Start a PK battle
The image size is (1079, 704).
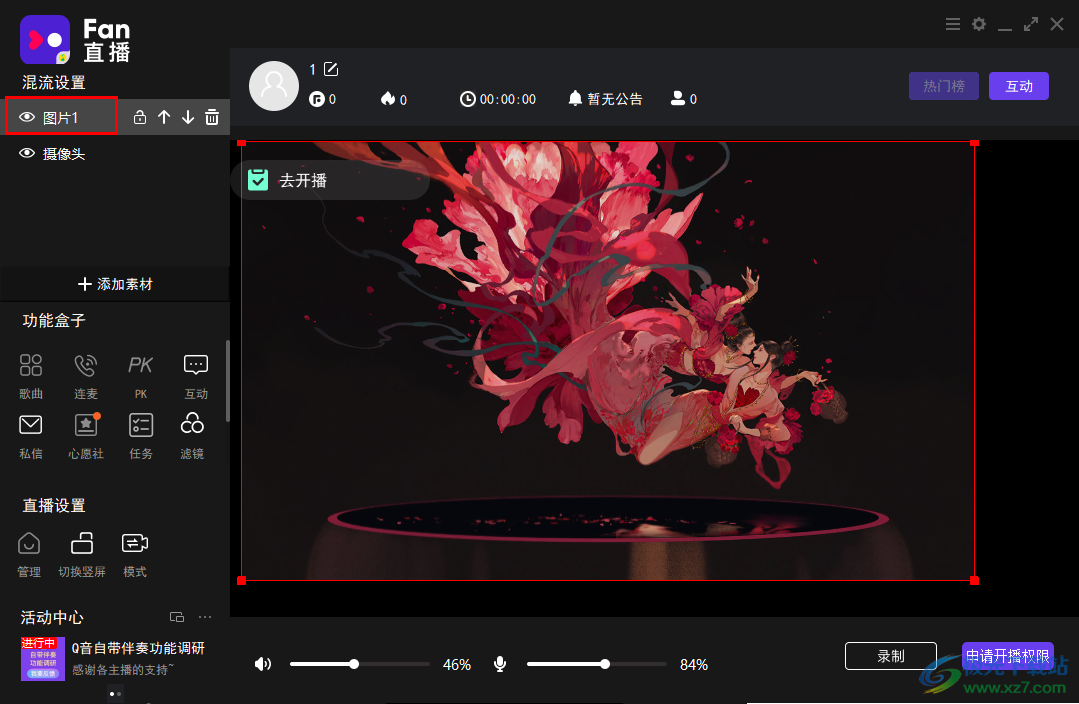pyautogui.click(x=140, y=376)
